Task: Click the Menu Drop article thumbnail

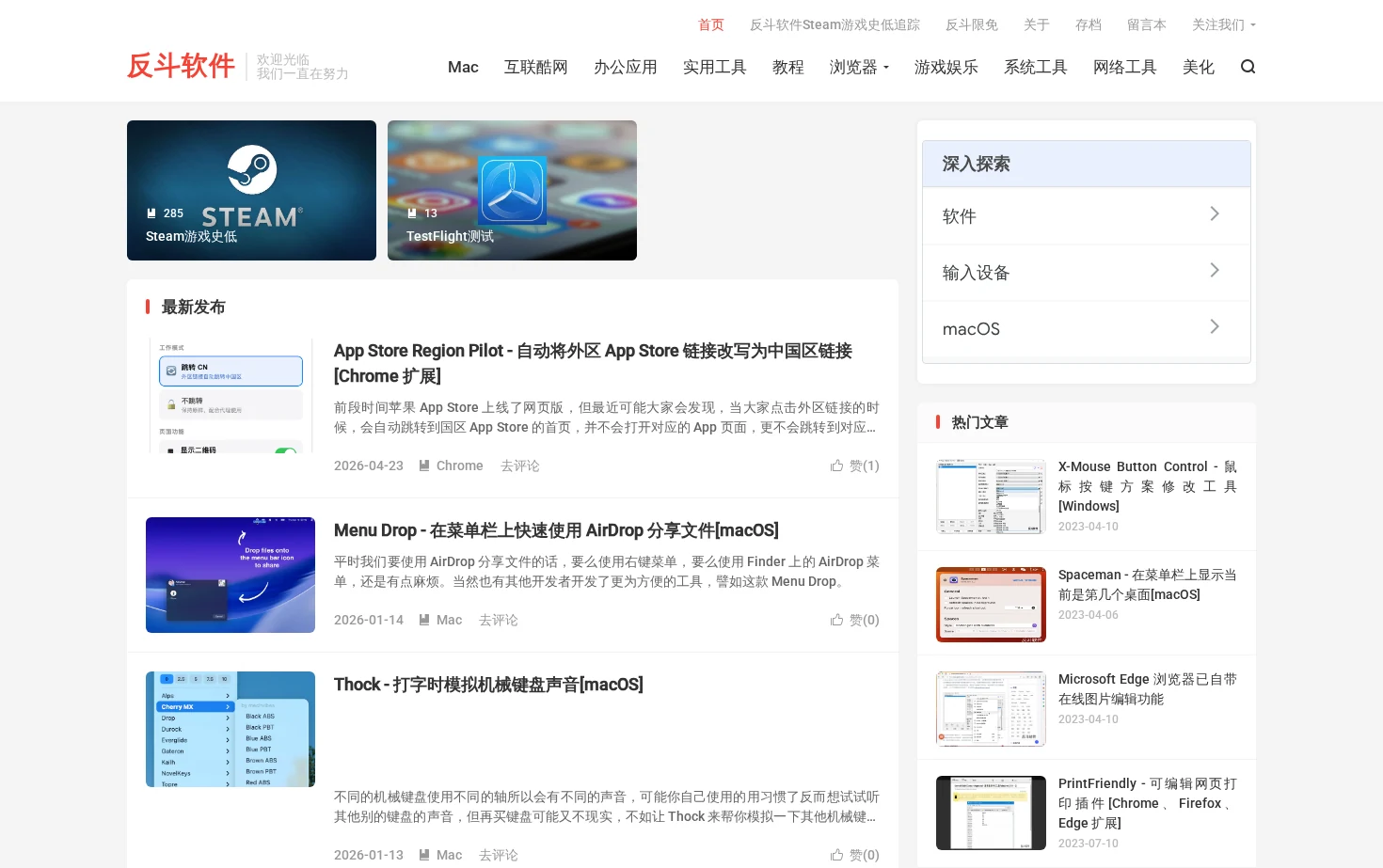Action: coord(230,575)
